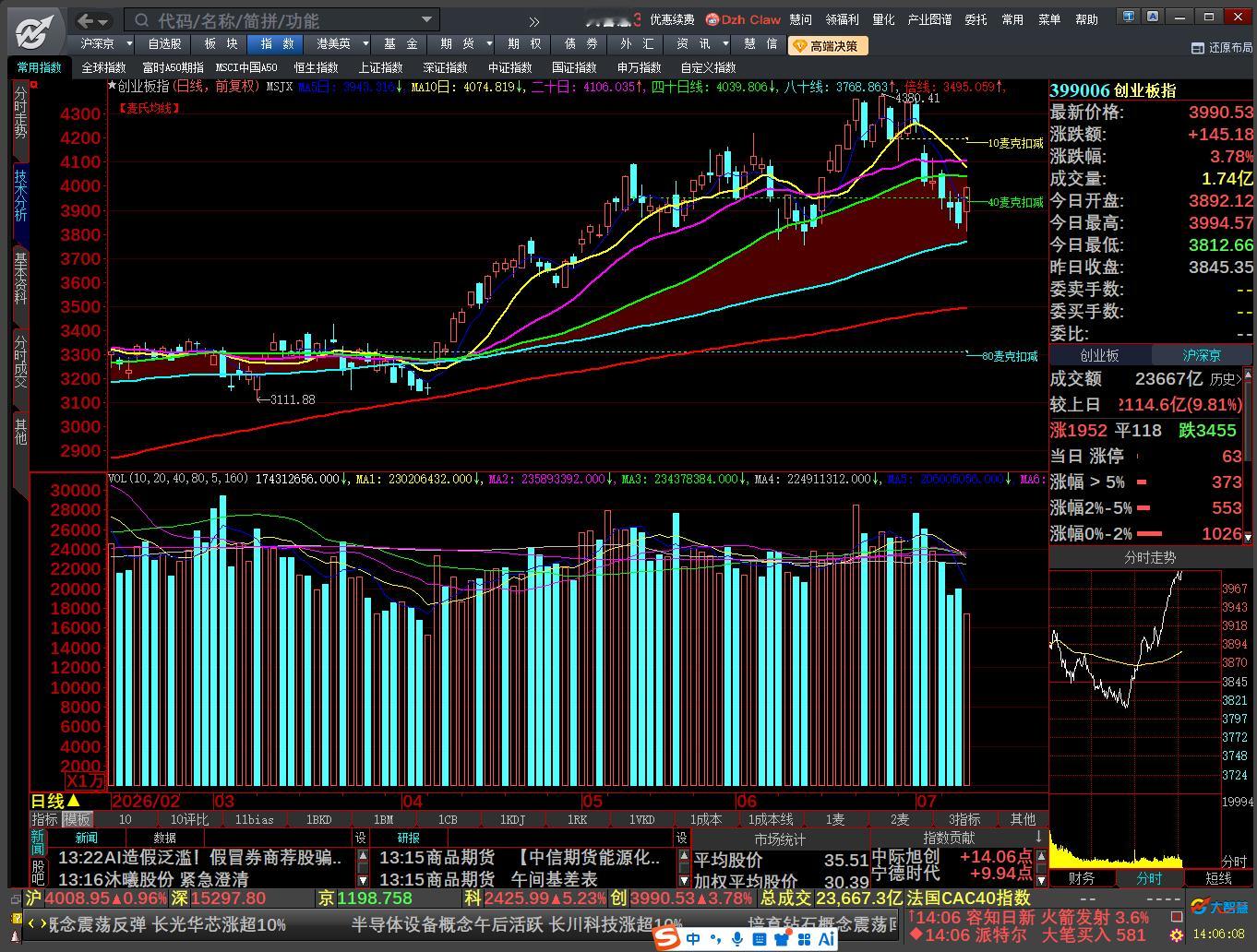Viewport: 1257px width, 952px height.
Task: Select the 模板 template mode button
Action: [x=77, y=819]
